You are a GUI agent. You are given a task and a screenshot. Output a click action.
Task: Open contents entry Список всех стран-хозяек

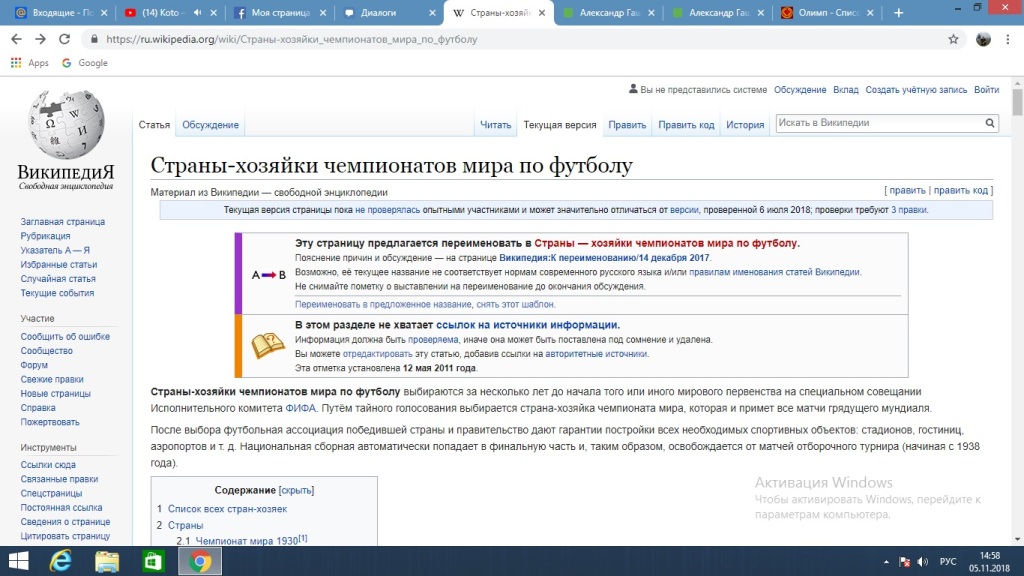(227, 509)
